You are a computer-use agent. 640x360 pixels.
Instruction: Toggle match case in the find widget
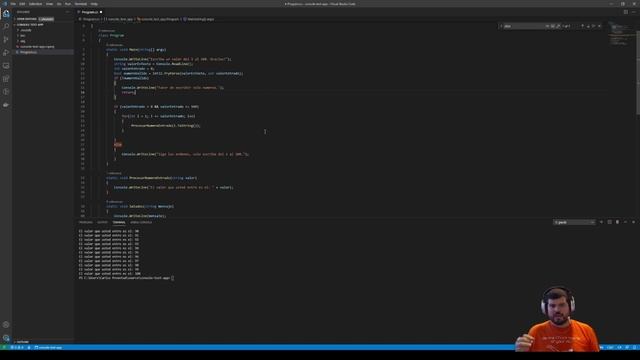[x=547, y=26]
